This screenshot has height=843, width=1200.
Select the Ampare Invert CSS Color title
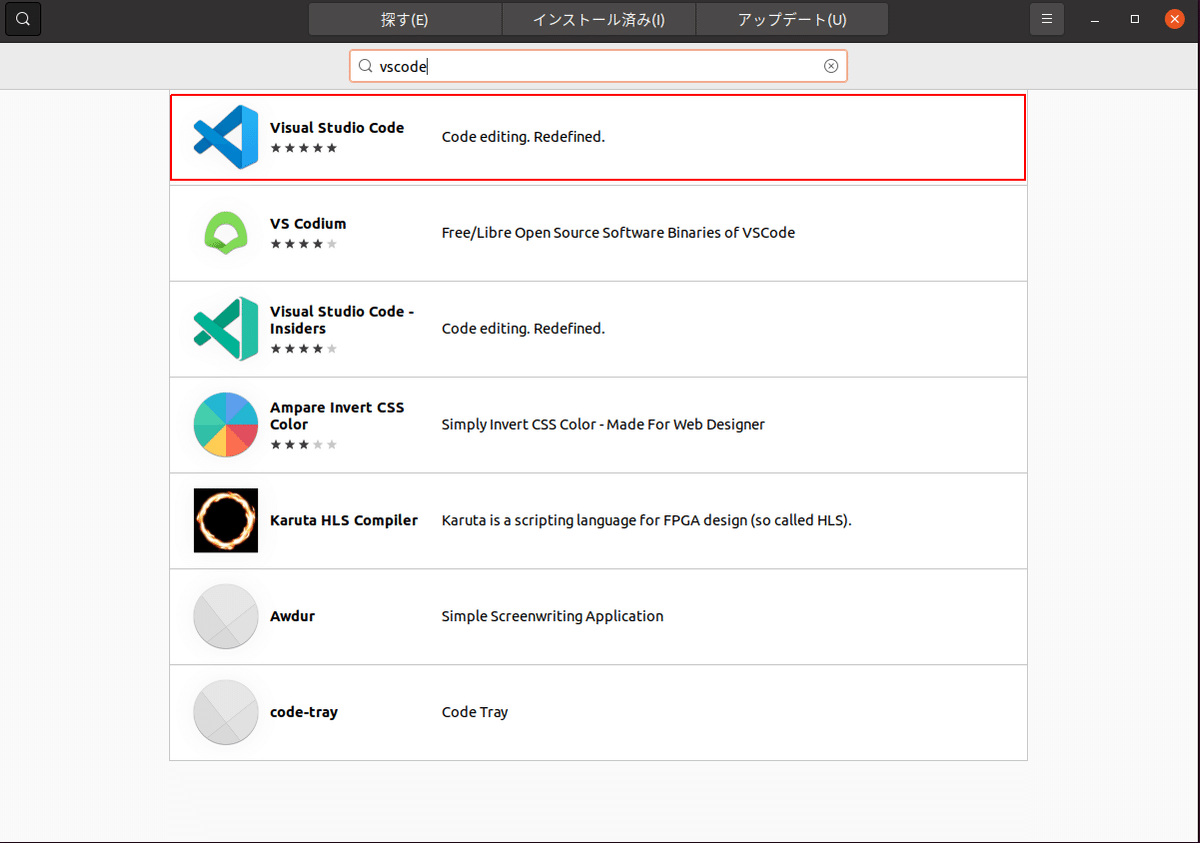337,416
